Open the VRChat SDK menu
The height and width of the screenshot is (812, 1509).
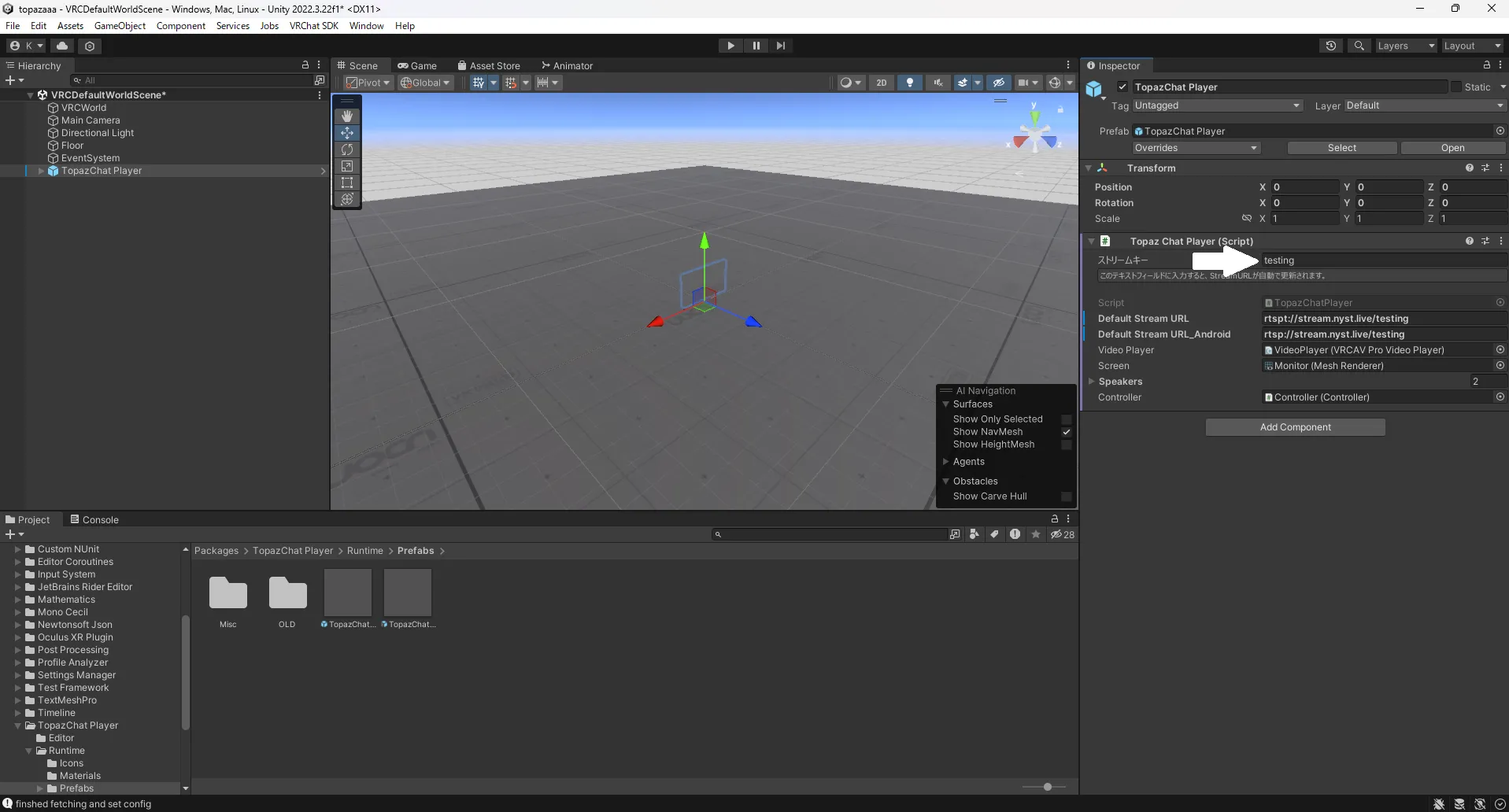click(313, 26)
